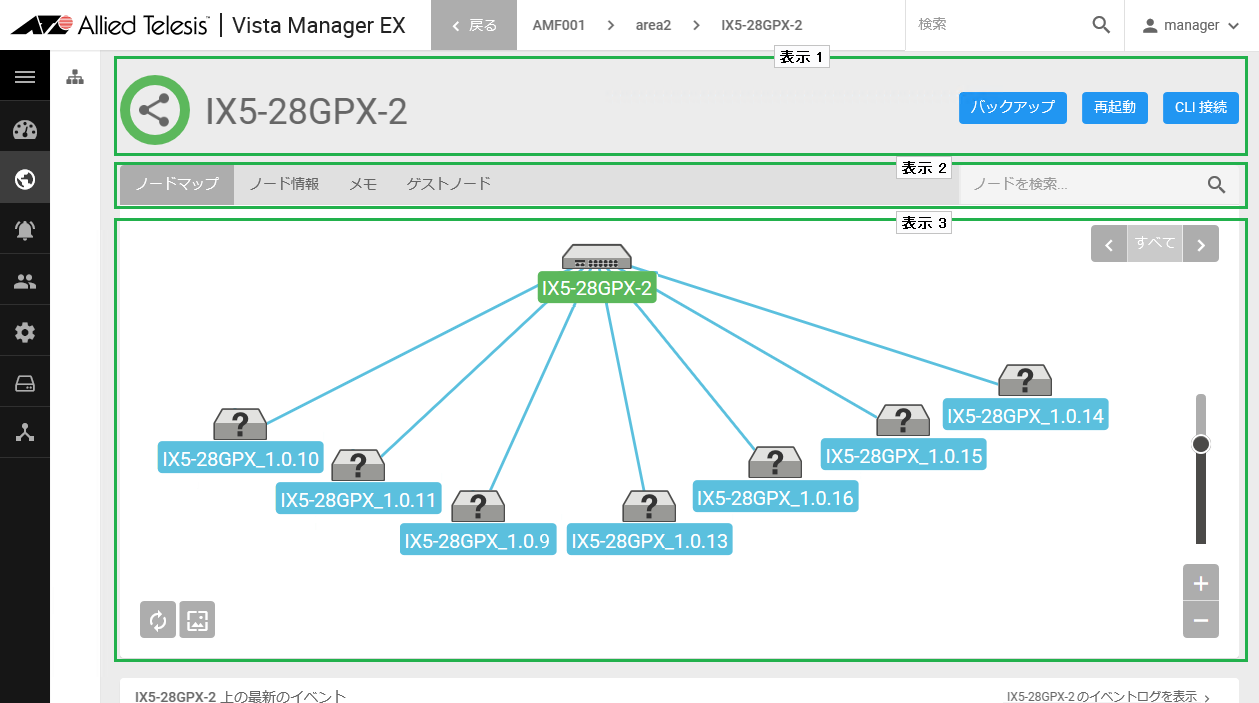Click the CLI 接続 button

point(1201,107)
